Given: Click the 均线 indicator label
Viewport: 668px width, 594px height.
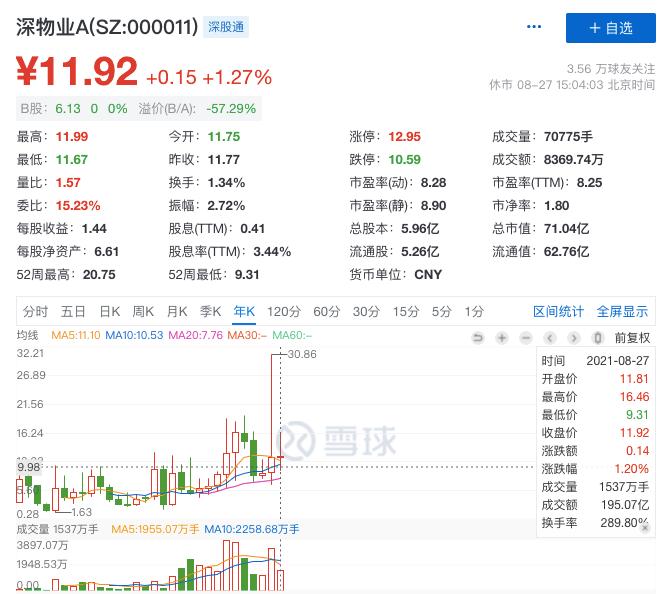Looking at the screenshot, I should tap(27, 335).
